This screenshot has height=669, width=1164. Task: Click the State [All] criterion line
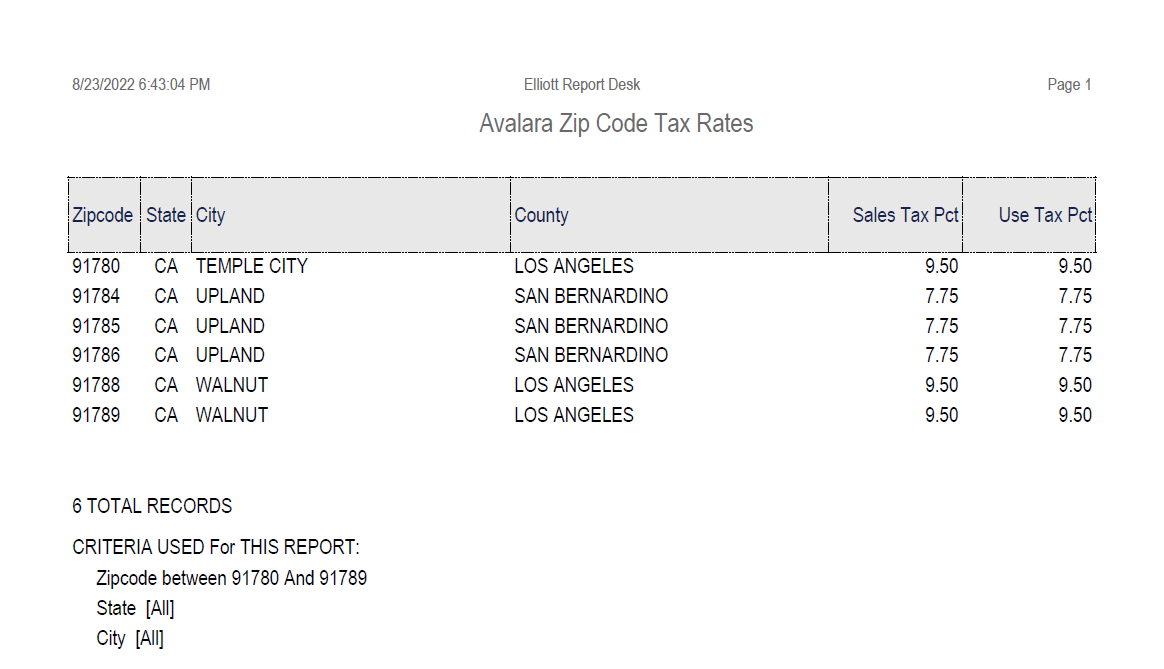135,609
